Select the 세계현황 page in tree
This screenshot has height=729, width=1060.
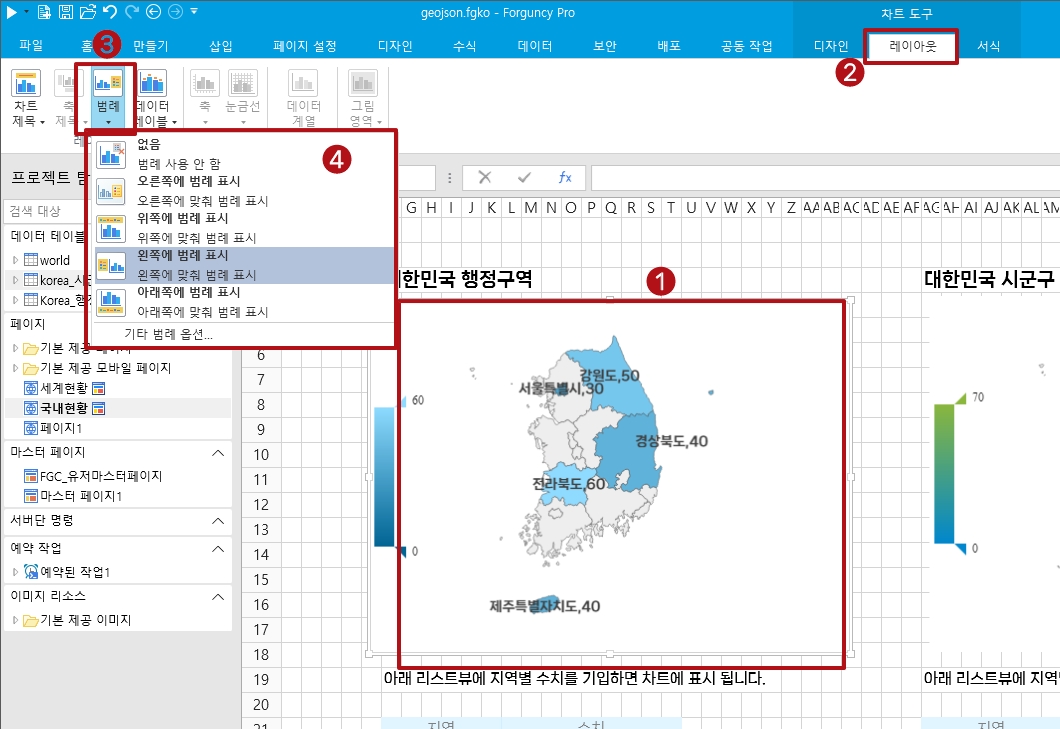64,388
